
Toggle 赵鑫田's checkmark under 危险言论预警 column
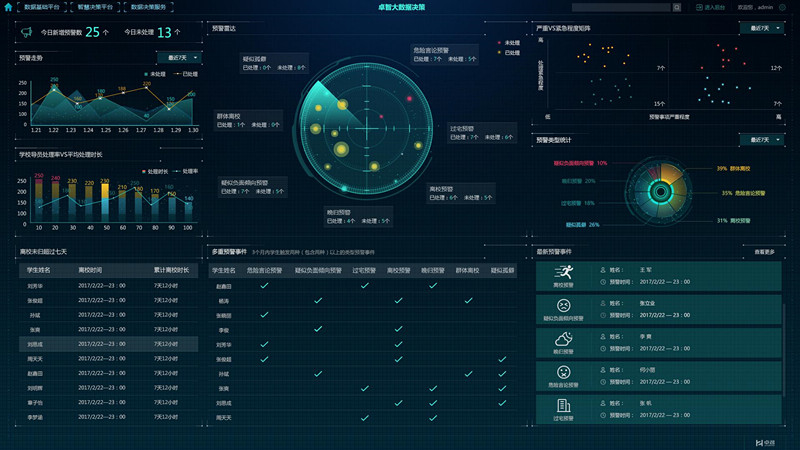click(x=264, y=286)
